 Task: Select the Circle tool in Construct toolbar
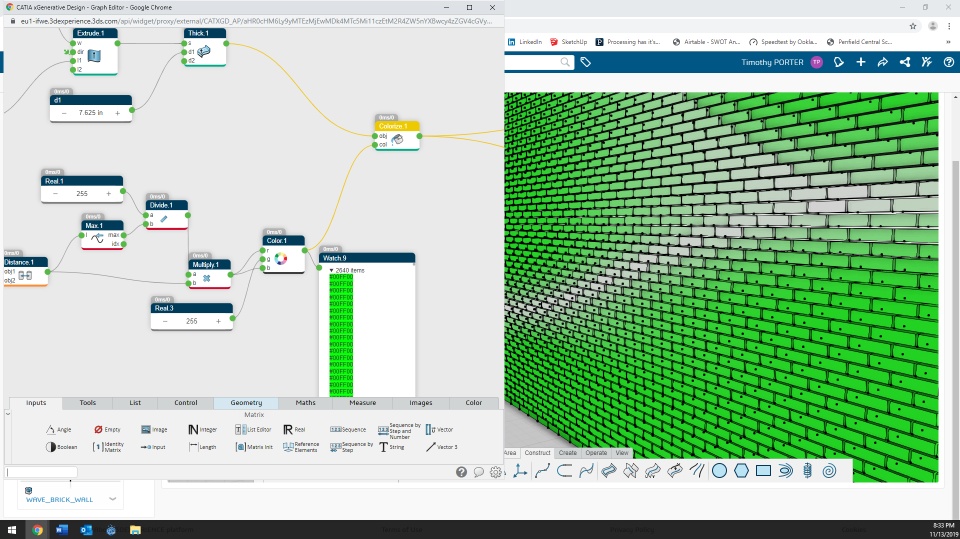tap(719, 470)
